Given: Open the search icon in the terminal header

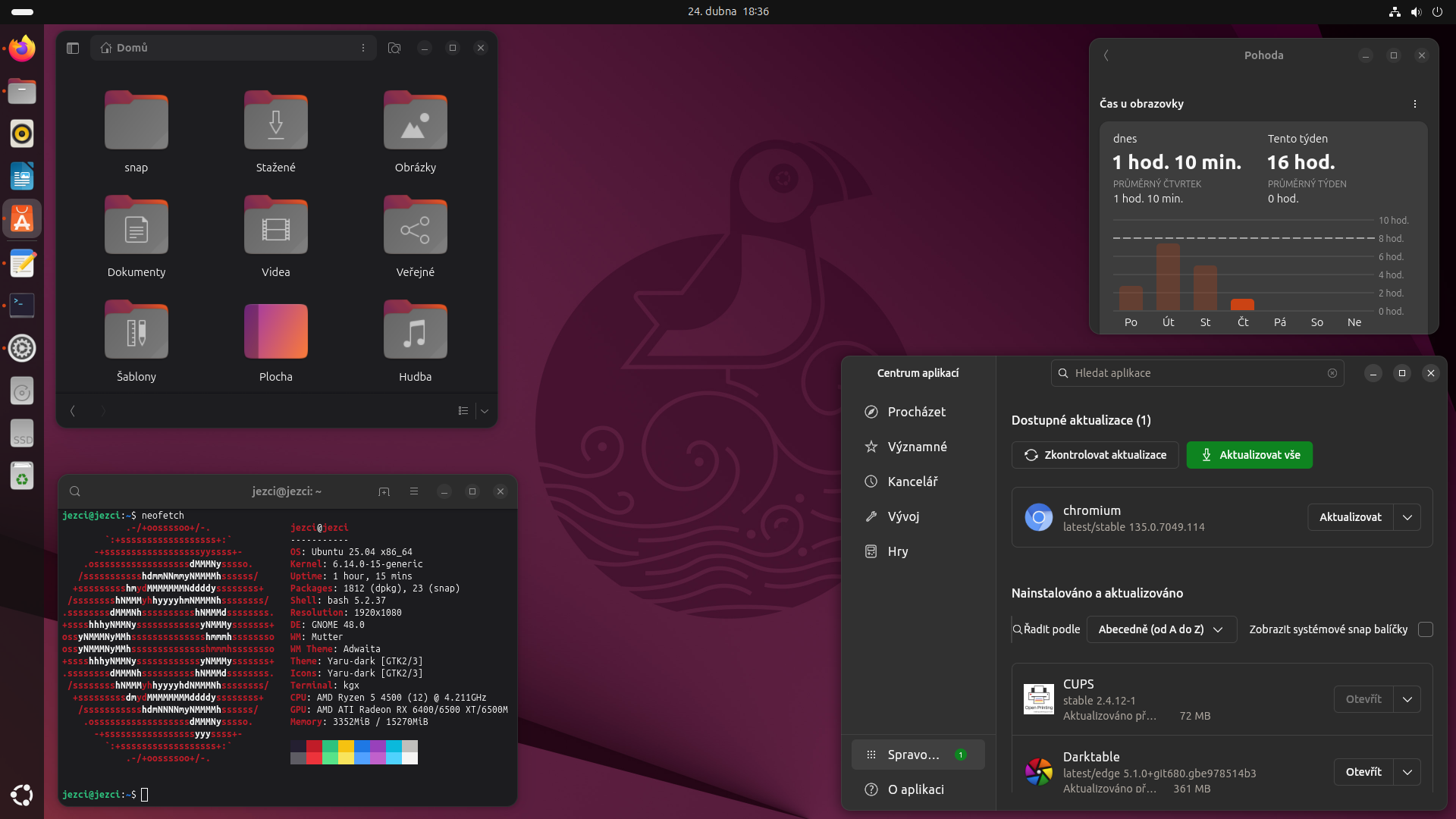Looking at the screenshot, I should [x=75, y=491].
